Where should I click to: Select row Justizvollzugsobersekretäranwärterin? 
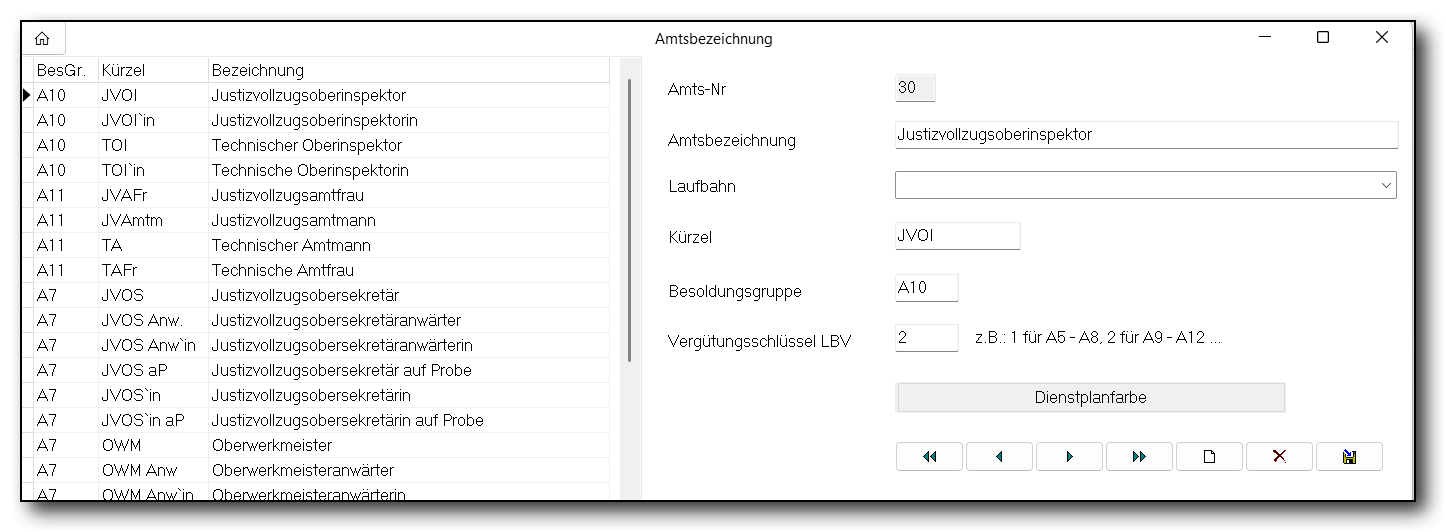click(320, 345)
